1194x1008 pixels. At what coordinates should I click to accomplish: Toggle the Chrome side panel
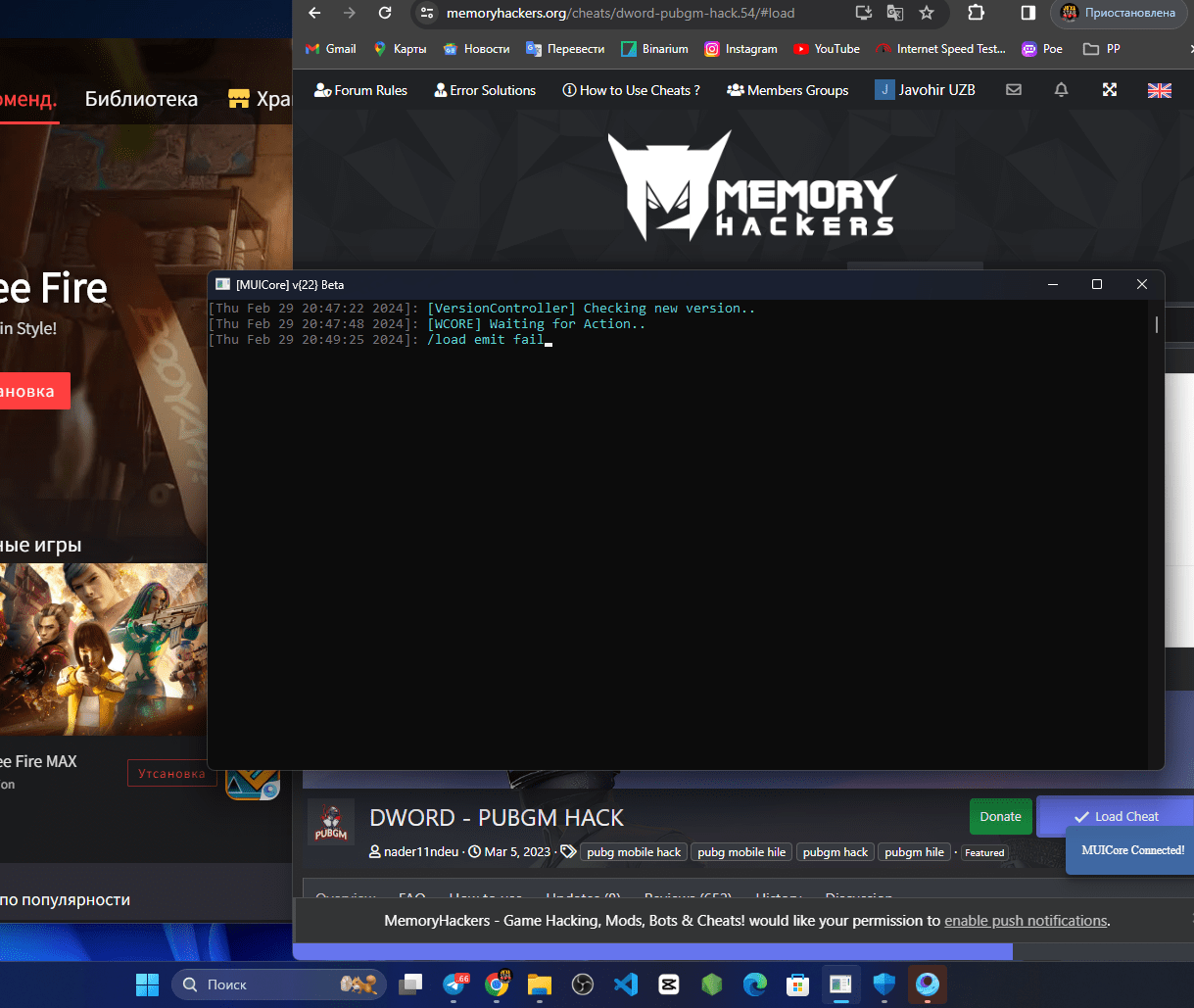click(1027, 13)
